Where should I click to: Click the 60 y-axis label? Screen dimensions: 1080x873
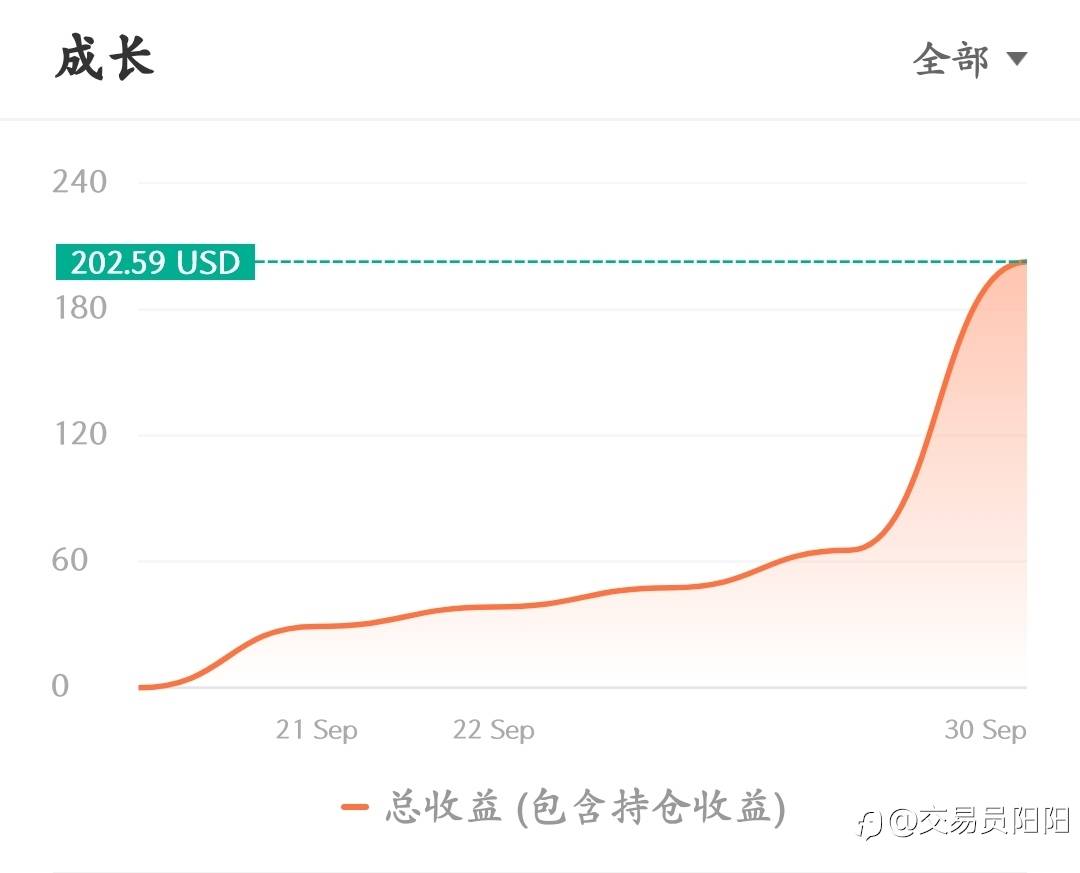click(70, 560)
